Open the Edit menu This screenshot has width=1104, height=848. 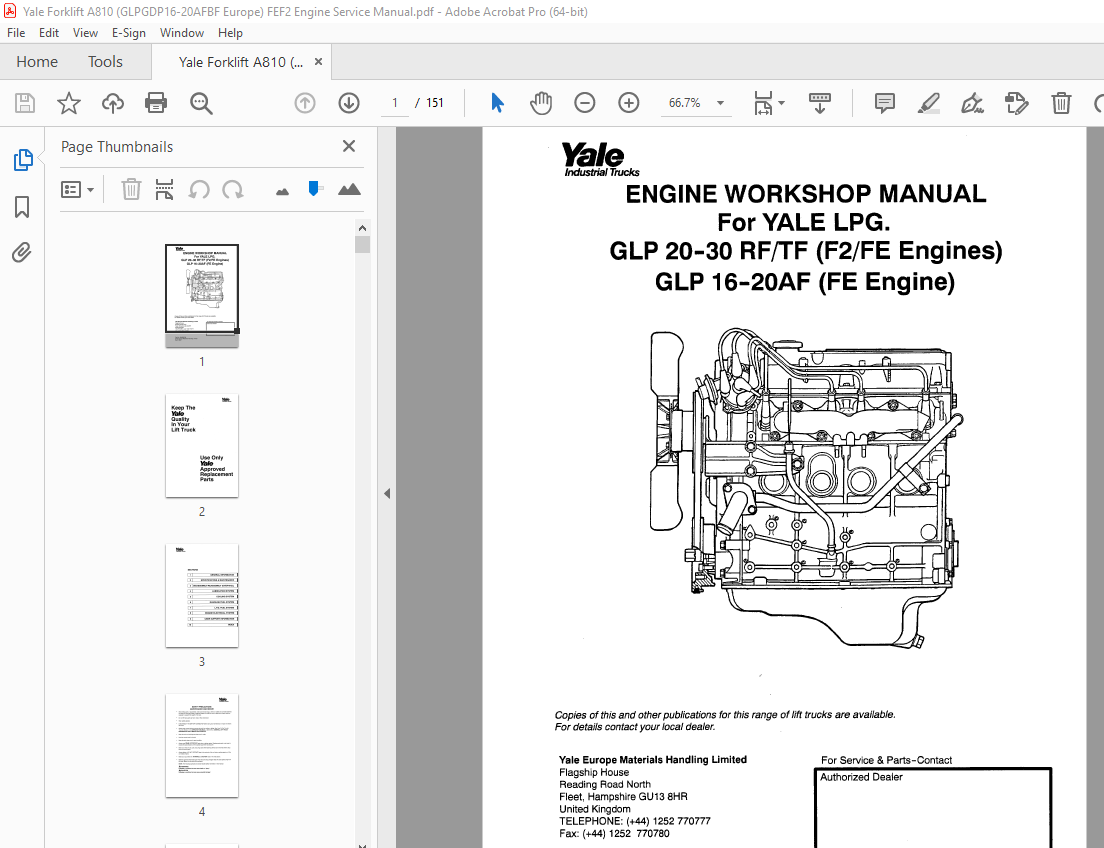click(x=49, y=32)
